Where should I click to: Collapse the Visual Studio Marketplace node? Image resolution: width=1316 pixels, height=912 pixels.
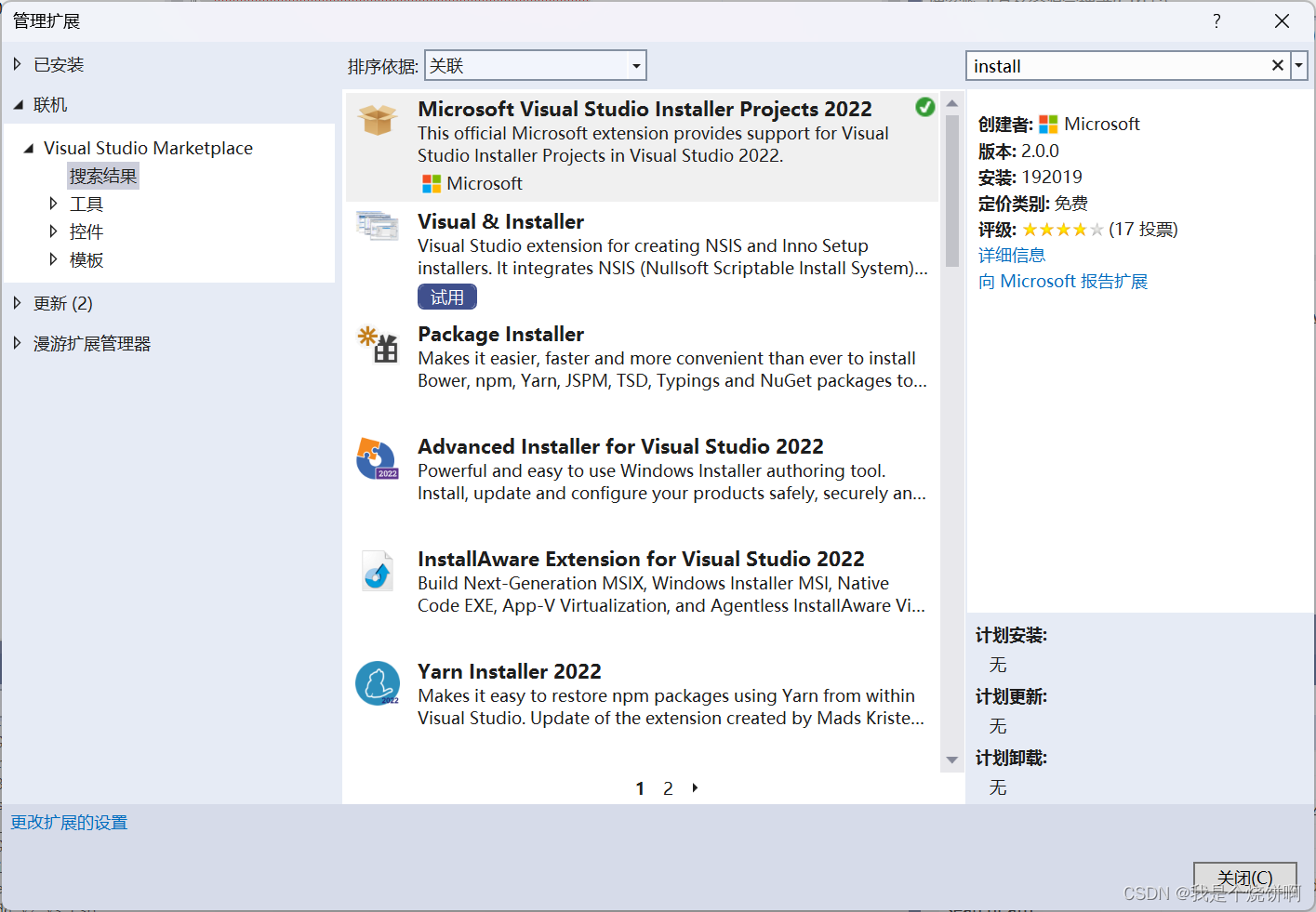29,148
